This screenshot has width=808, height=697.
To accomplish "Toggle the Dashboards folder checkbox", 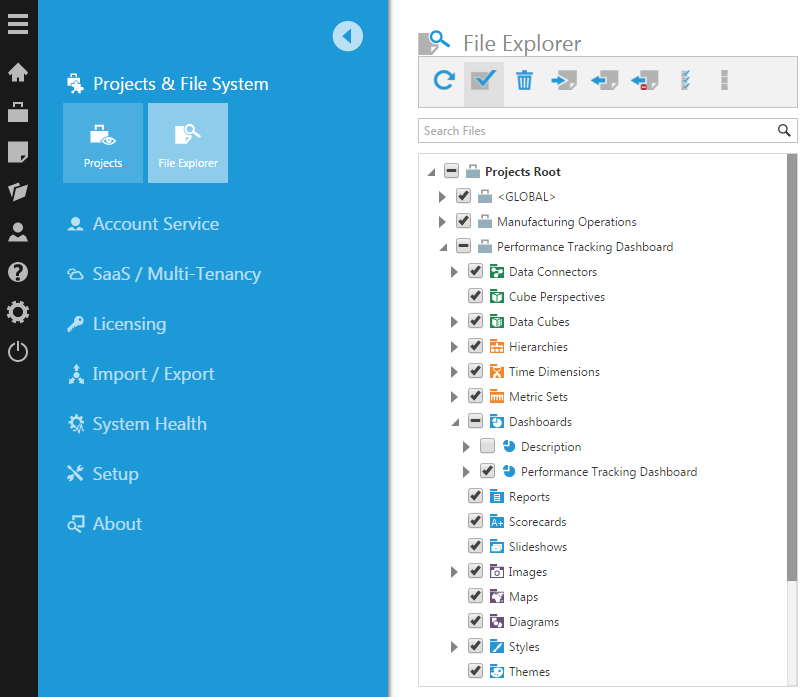I will pyautogui.click(x=475, y=421).
